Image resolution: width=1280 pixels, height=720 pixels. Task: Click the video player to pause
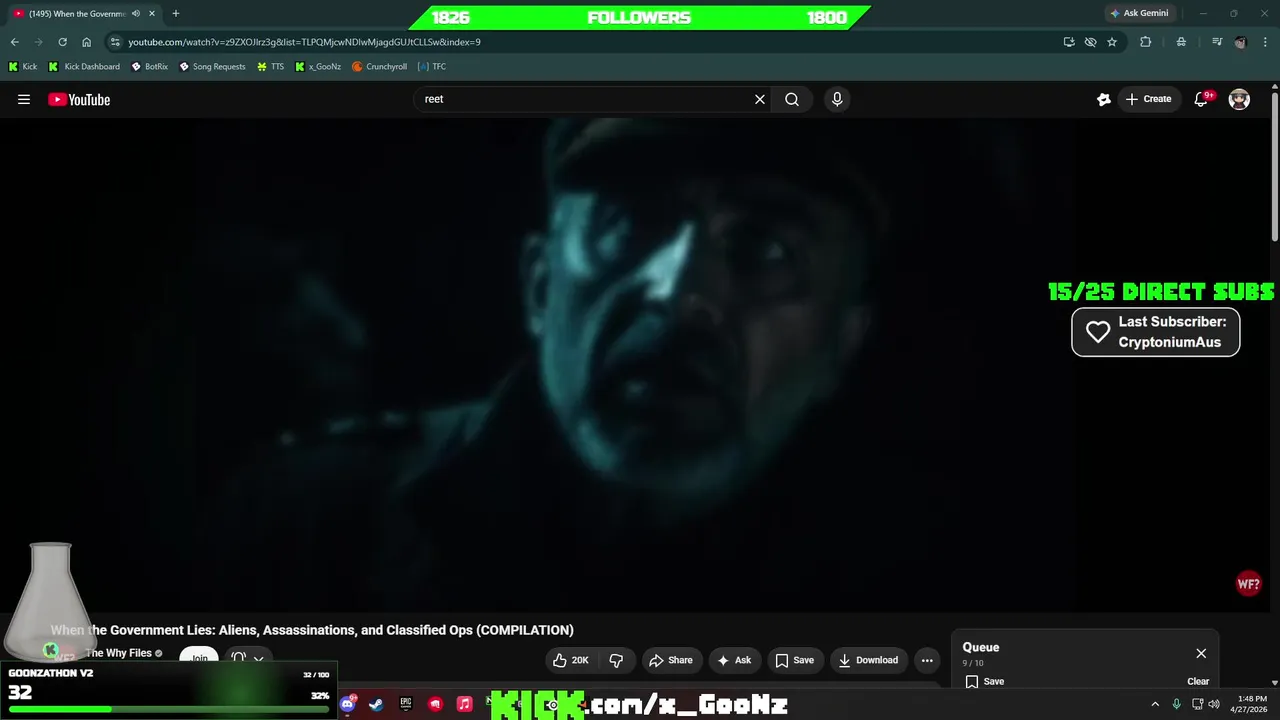coord(635,365)
